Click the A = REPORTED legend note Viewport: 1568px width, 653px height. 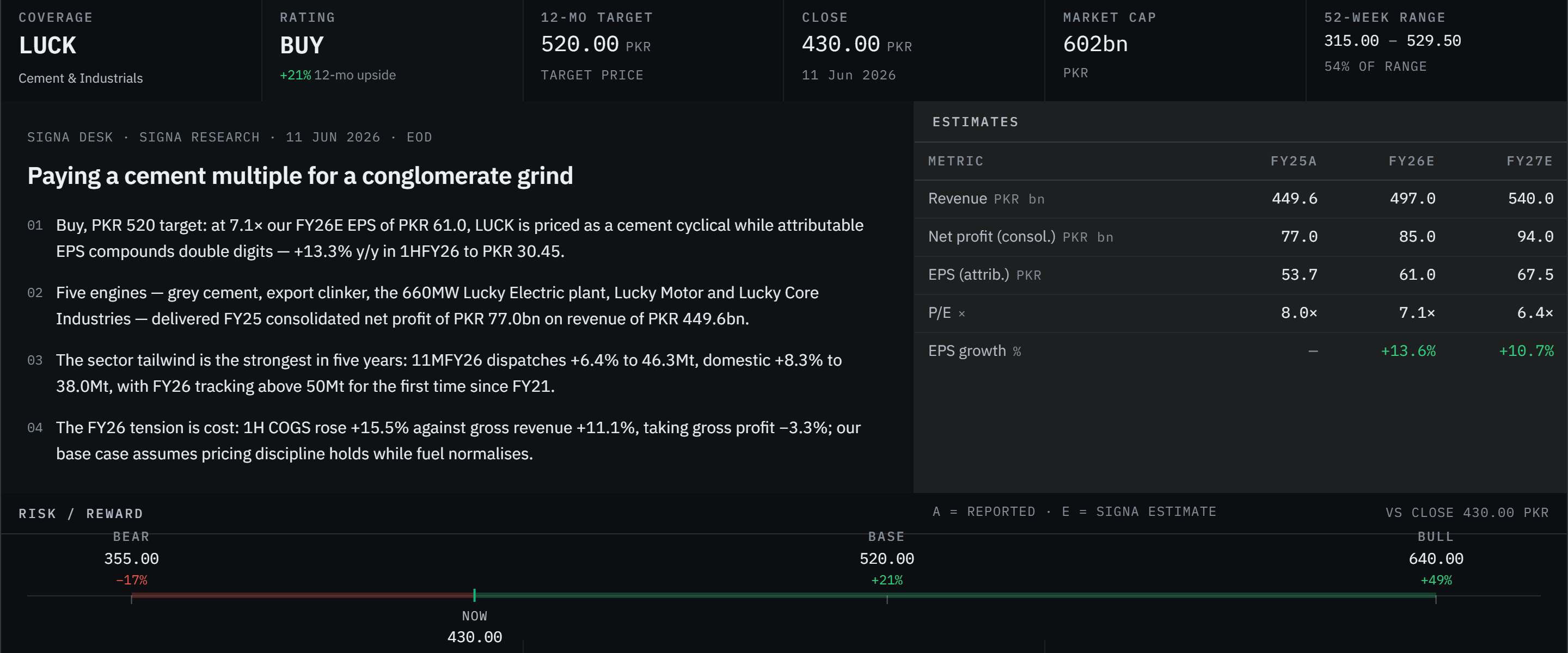pos(1074,512)
